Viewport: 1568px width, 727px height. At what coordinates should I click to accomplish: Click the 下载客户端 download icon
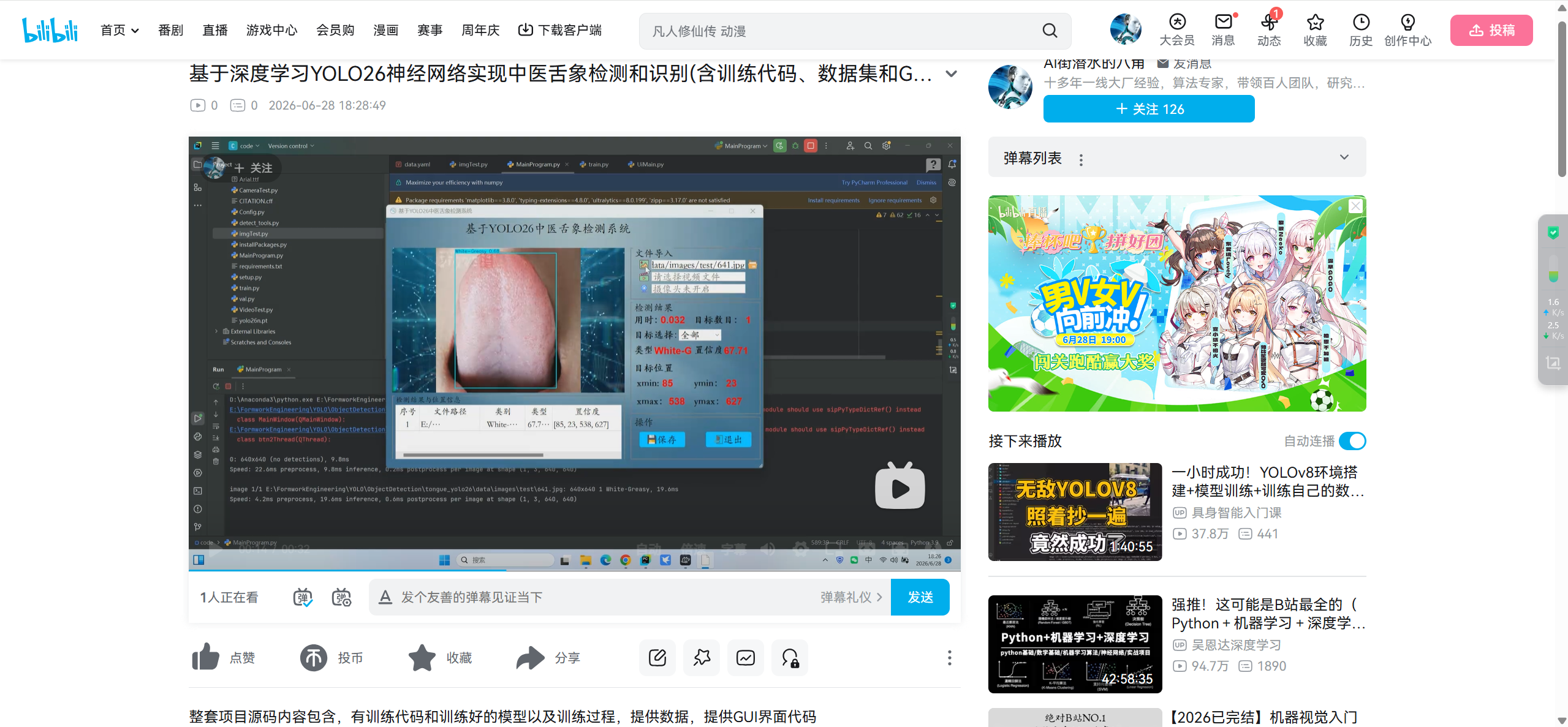(525, 30)
